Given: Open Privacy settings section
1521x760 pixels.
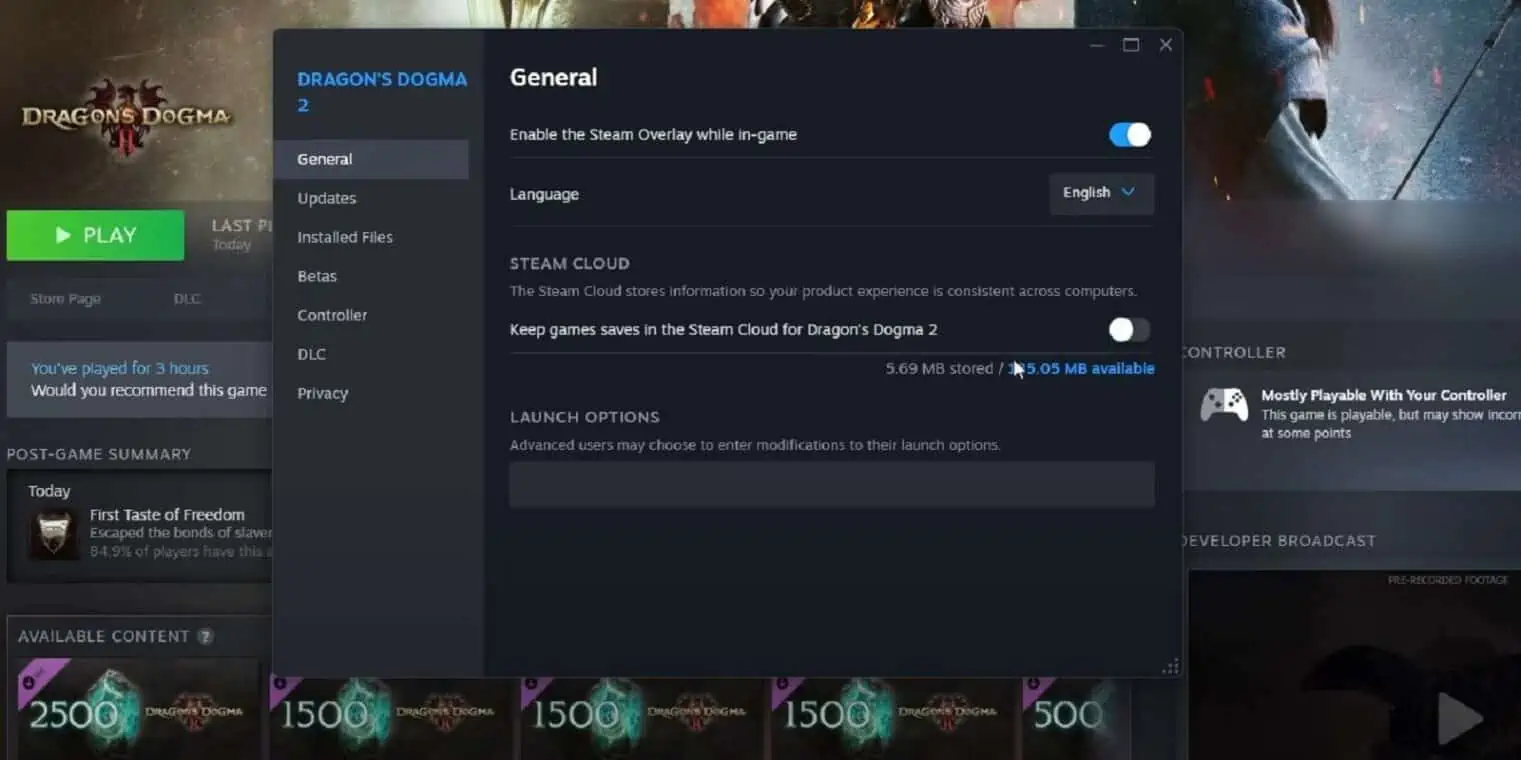Looking at the screenshot, I should 323,393.
